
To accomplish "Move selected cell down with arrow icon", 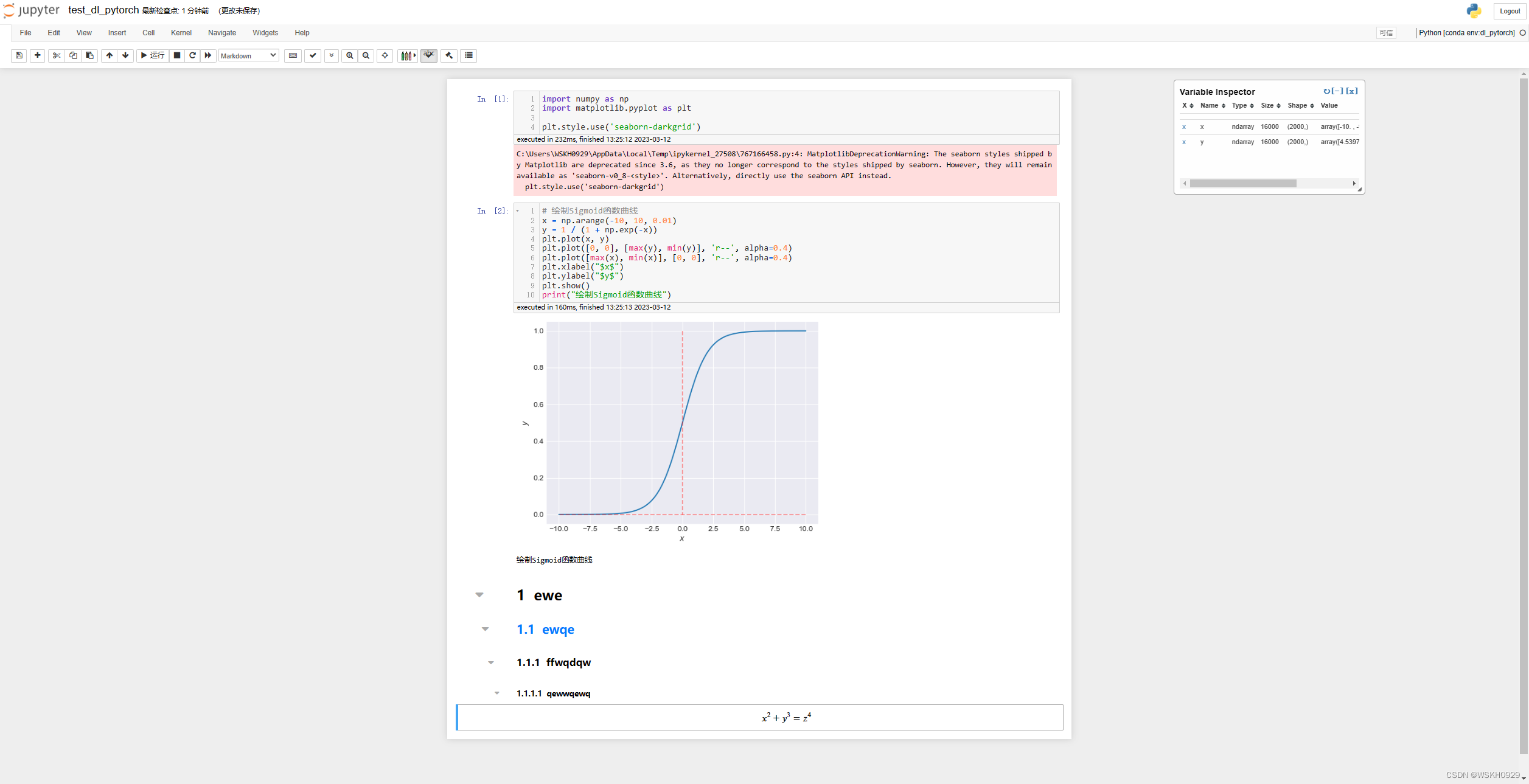I will coord(125,55).
